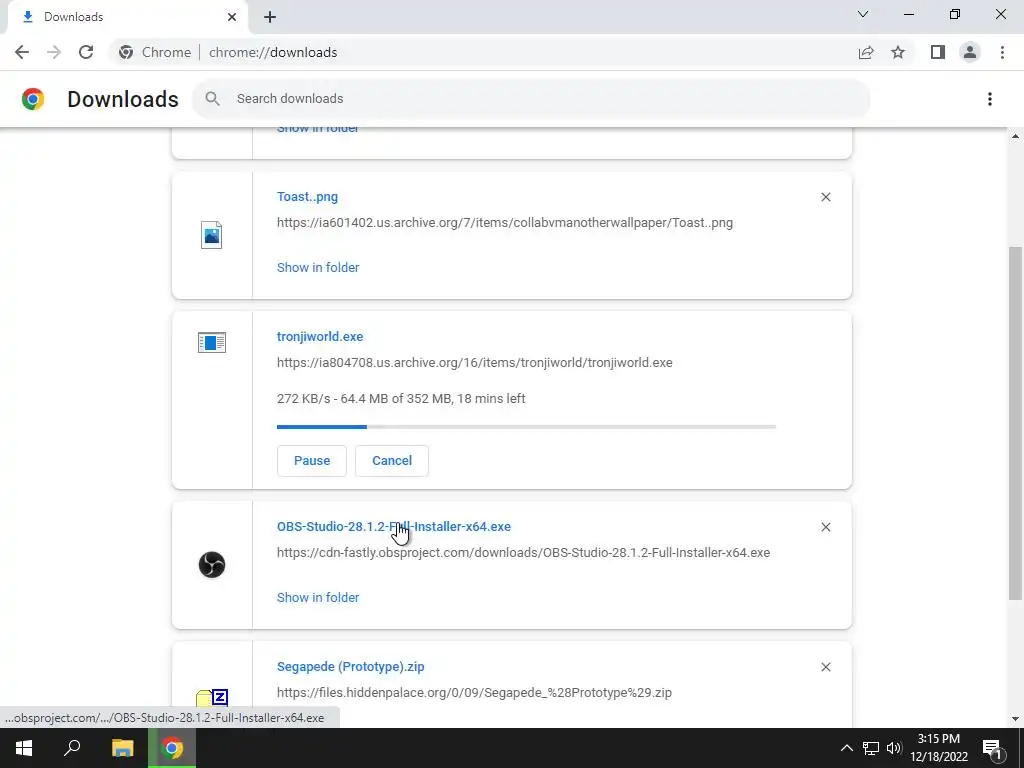Open the Downloads page more actions menu
This screenshot has height=768, width=1024.
pos(989,99)
